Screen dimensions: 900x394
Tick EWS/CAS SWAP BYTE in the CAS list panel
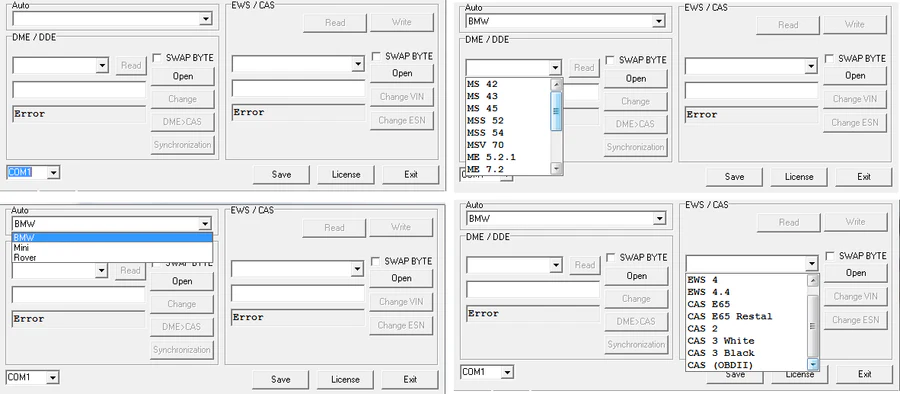830,256
